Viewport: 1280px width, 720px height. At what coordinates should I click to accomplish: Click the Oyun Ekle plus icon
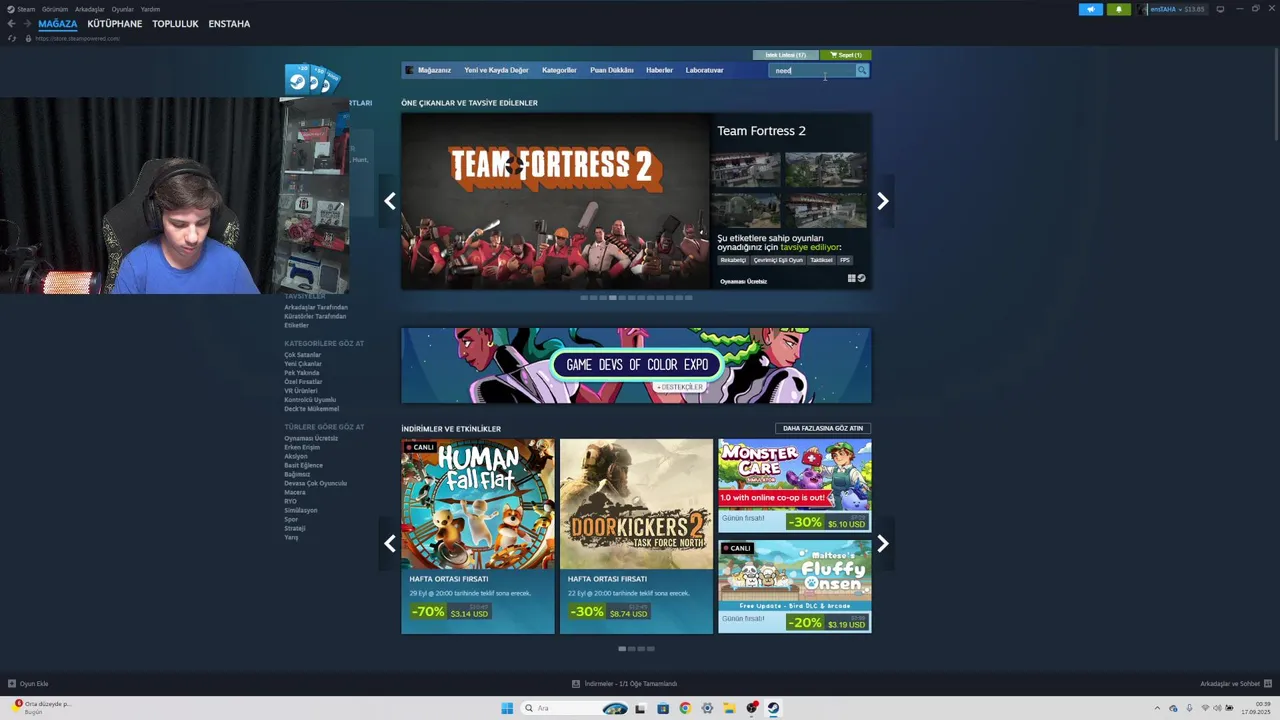coord(12,684)
